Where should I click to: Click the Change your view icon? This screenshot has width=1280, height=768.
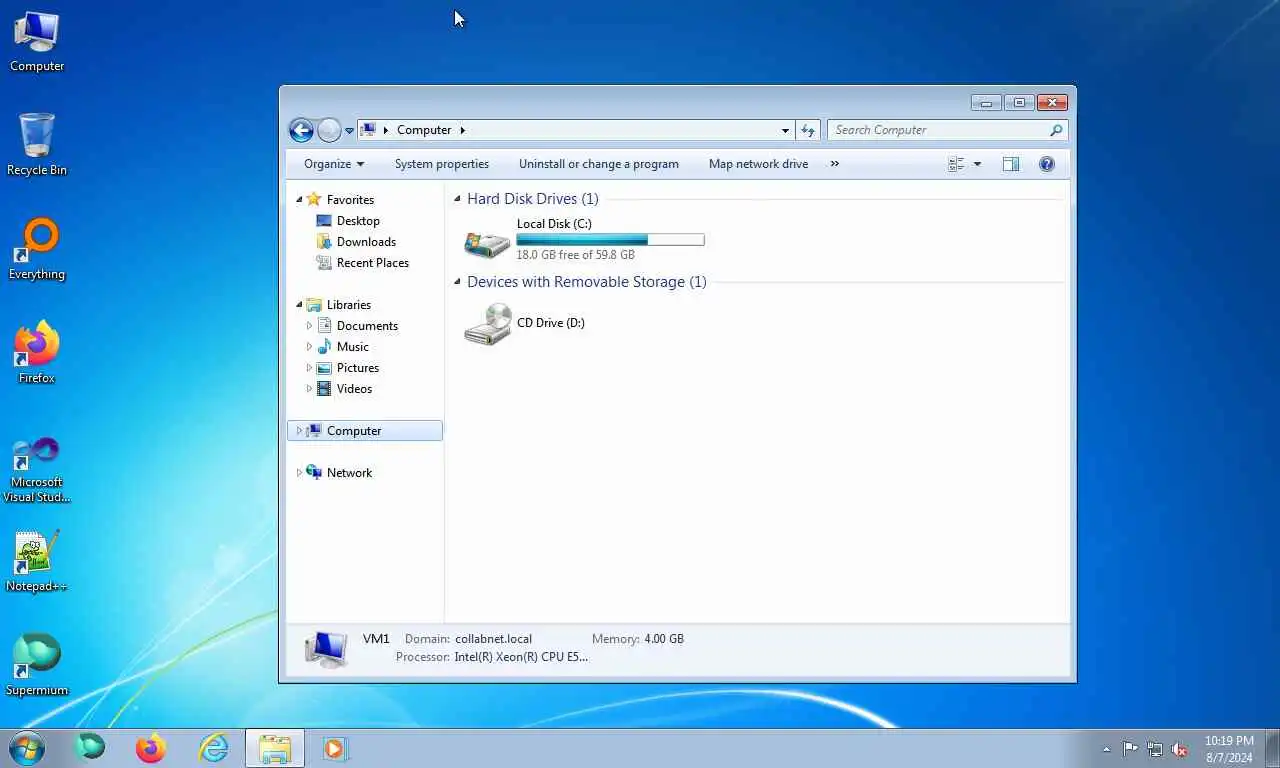(956, 164)
